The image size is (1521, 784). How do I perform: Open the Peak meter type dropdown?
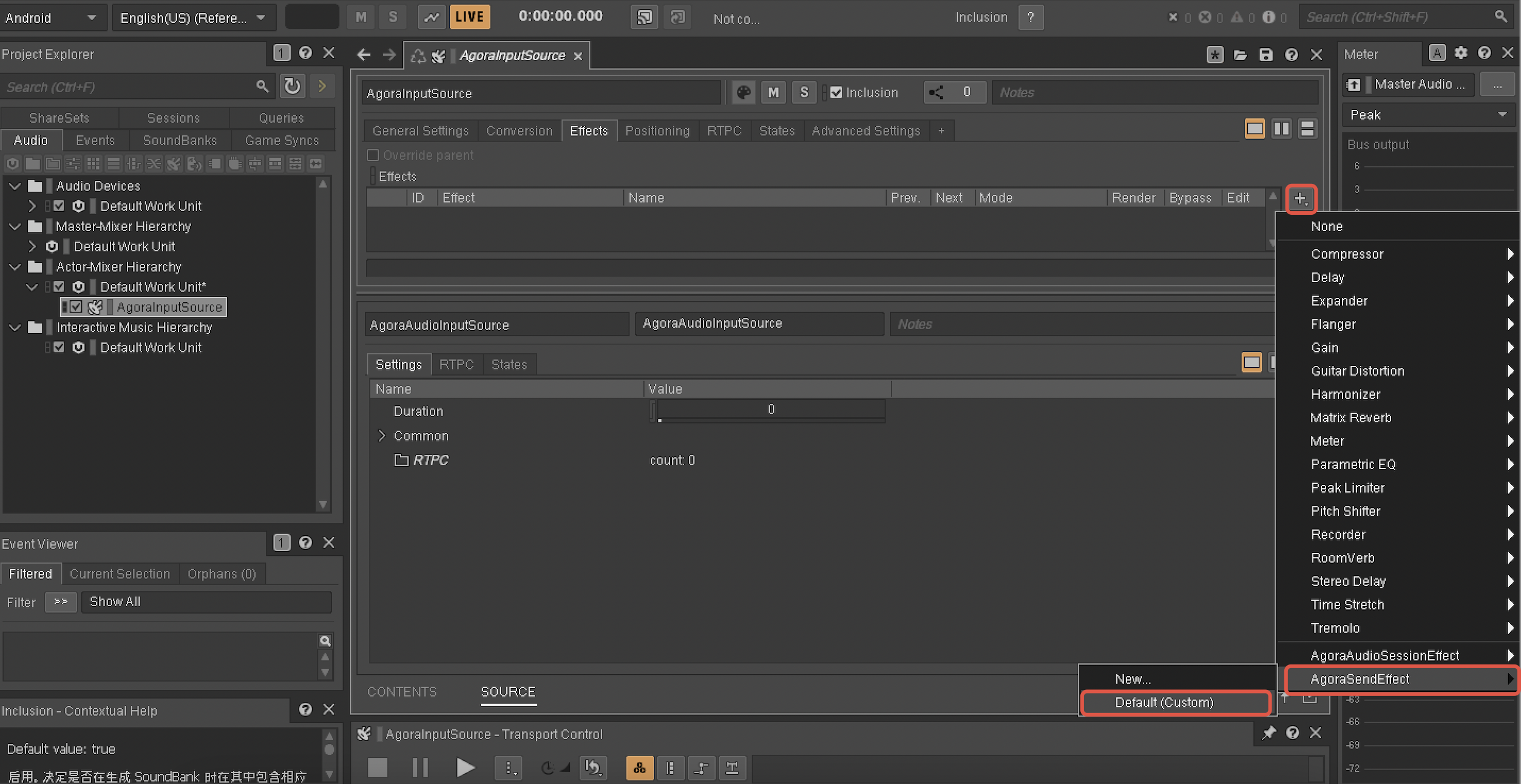1429,115
